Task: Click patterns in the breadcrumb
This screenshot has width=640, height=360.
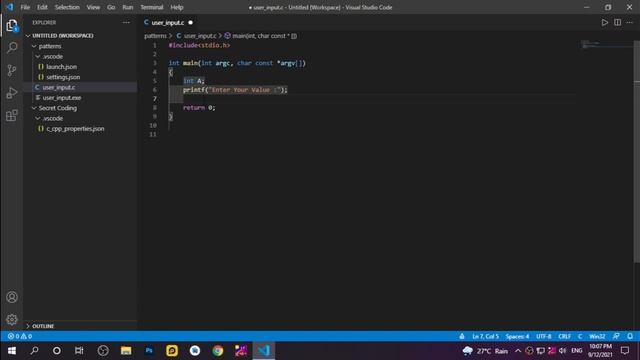Action: click(x=155, y=36)
